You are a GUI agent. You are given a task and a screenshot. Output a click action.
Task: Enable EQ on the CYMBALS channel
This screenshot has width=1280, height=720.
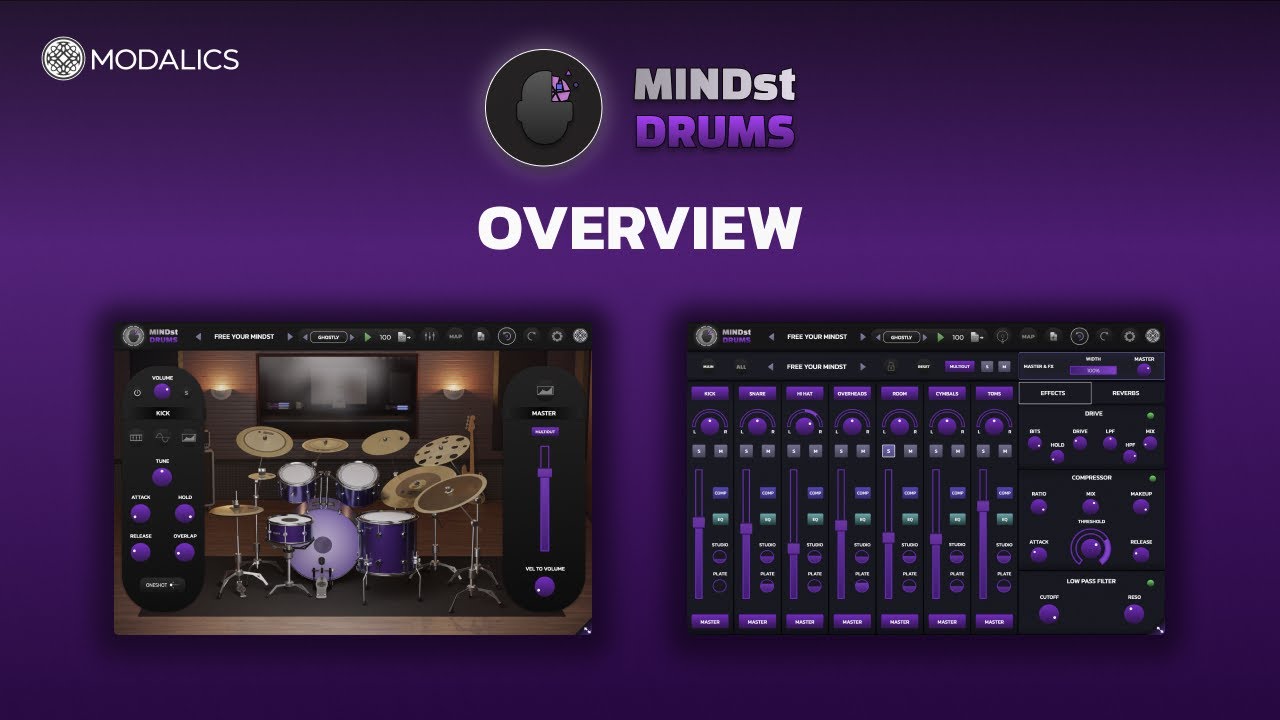click(957, 519)
